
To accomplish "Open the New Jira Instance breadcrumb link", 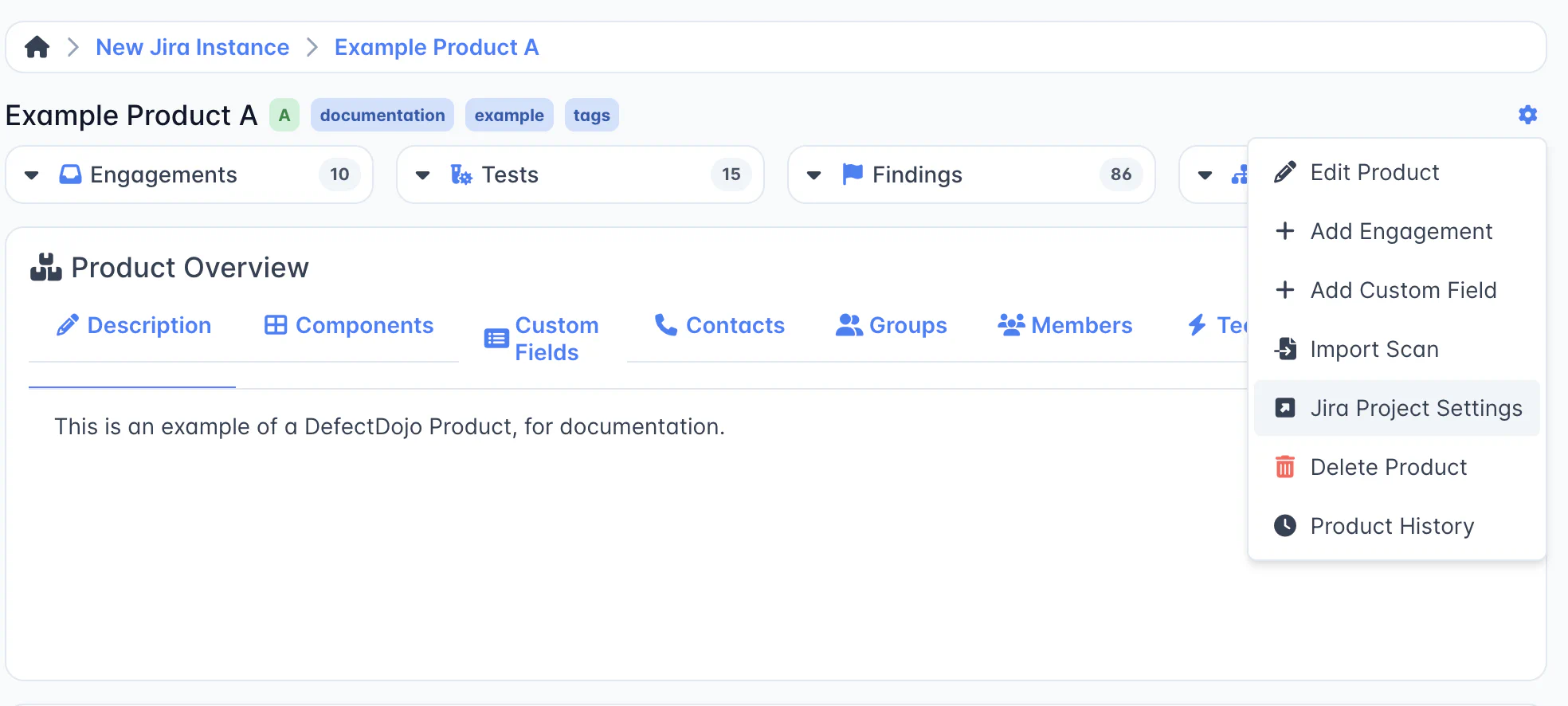I will pyautogui.click(x=192, y=47).
